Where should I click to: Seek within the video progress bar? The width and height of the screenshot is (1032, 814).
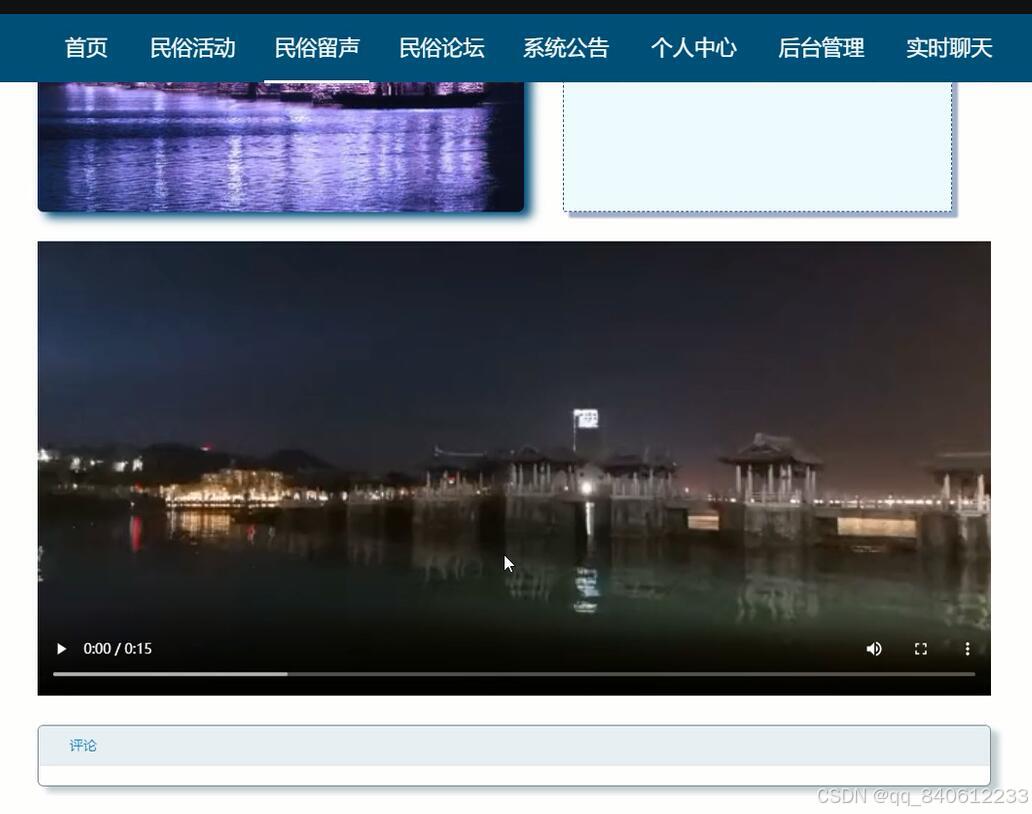tap(513, 674)
